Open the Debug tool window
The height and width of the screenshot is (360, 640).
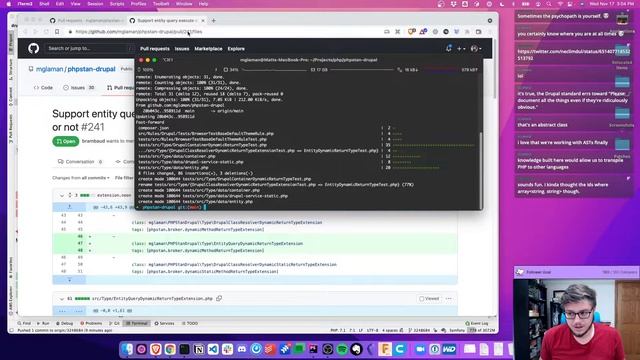64,323
